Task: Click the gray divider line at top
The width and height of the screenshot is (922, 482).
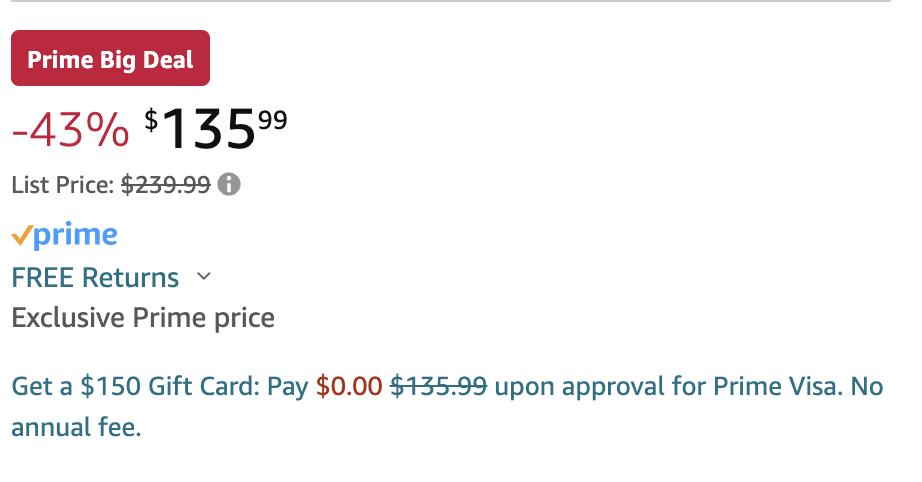Action: pyautogui.click(x=451, y=1)
